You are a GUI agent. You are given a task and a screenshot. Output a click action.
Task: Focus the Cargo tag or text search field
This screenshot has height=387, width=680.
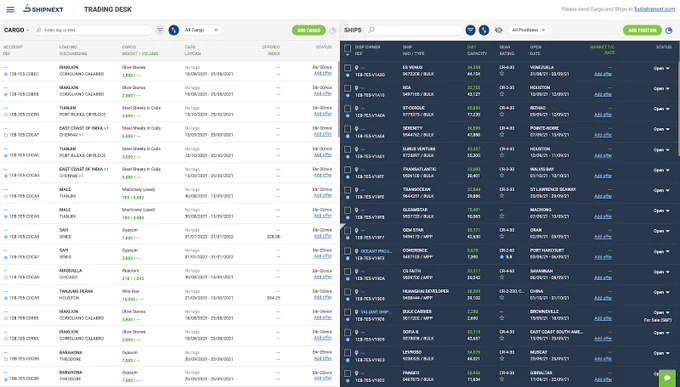(x=93, y=30)
